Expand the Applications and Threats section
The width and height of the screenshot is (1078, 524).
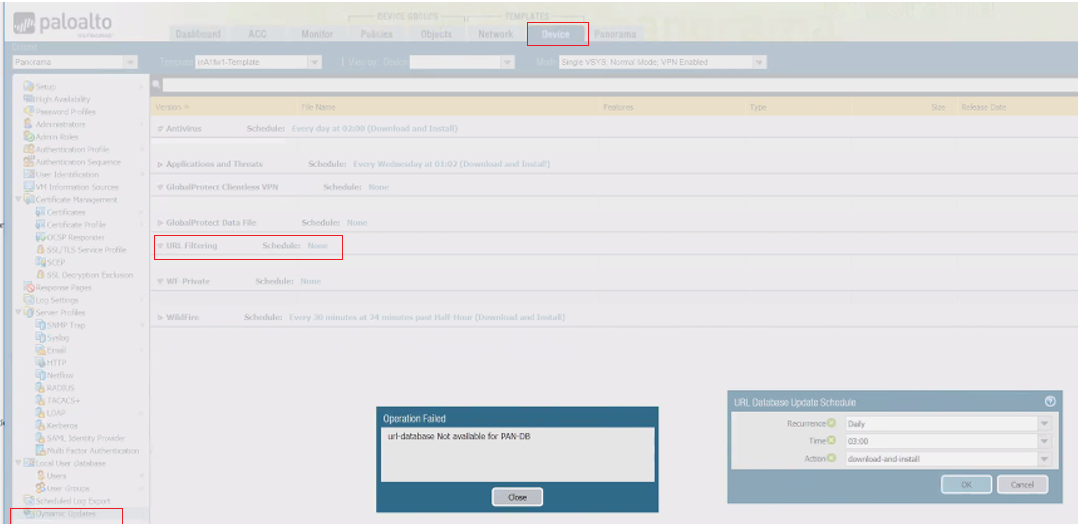click(x=160, y=165)
